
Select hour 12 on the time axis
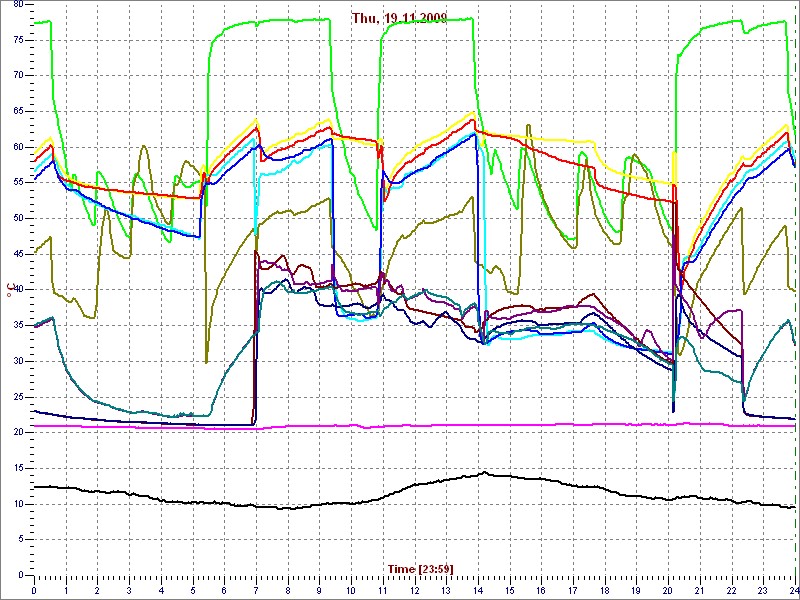click(x=415, y=591)
